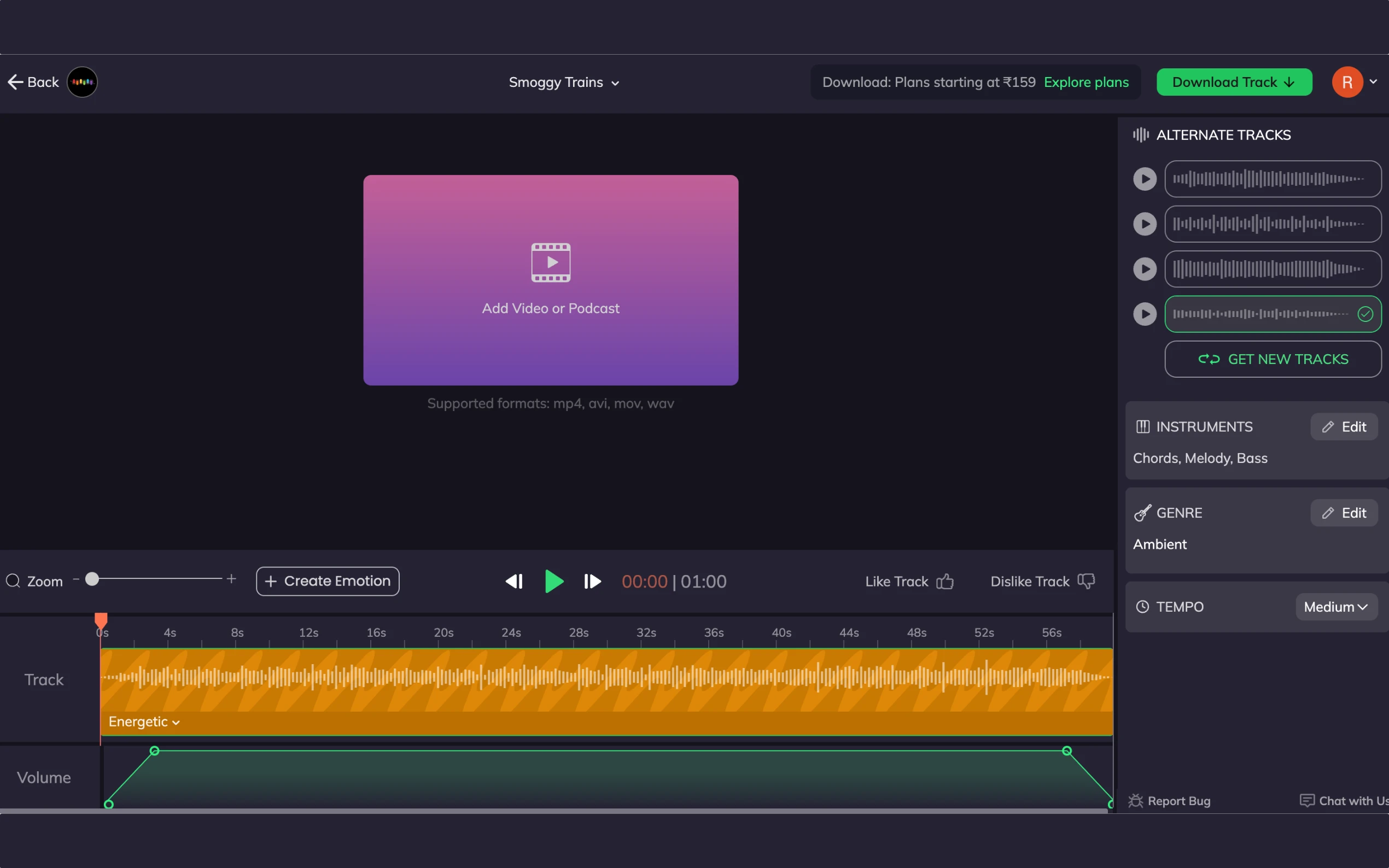1389x868 pixels.
Task: Click the Report Bug icon
Action: 1137,800
